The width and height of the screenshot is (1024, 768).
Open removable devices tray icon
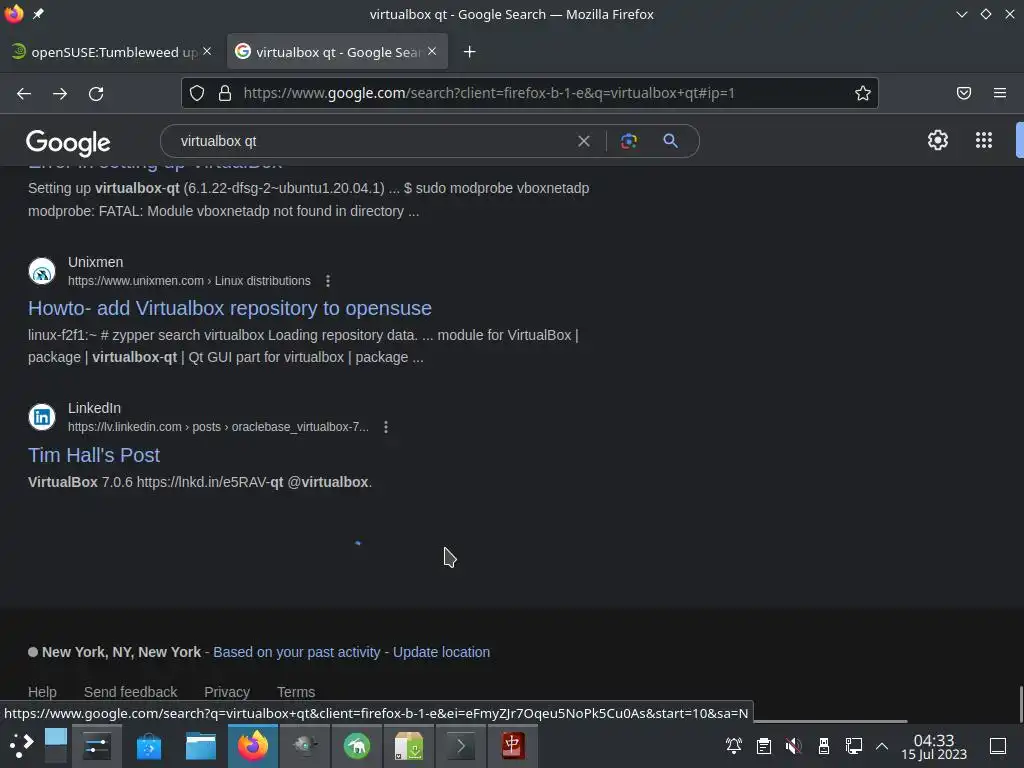click(824, 746)
